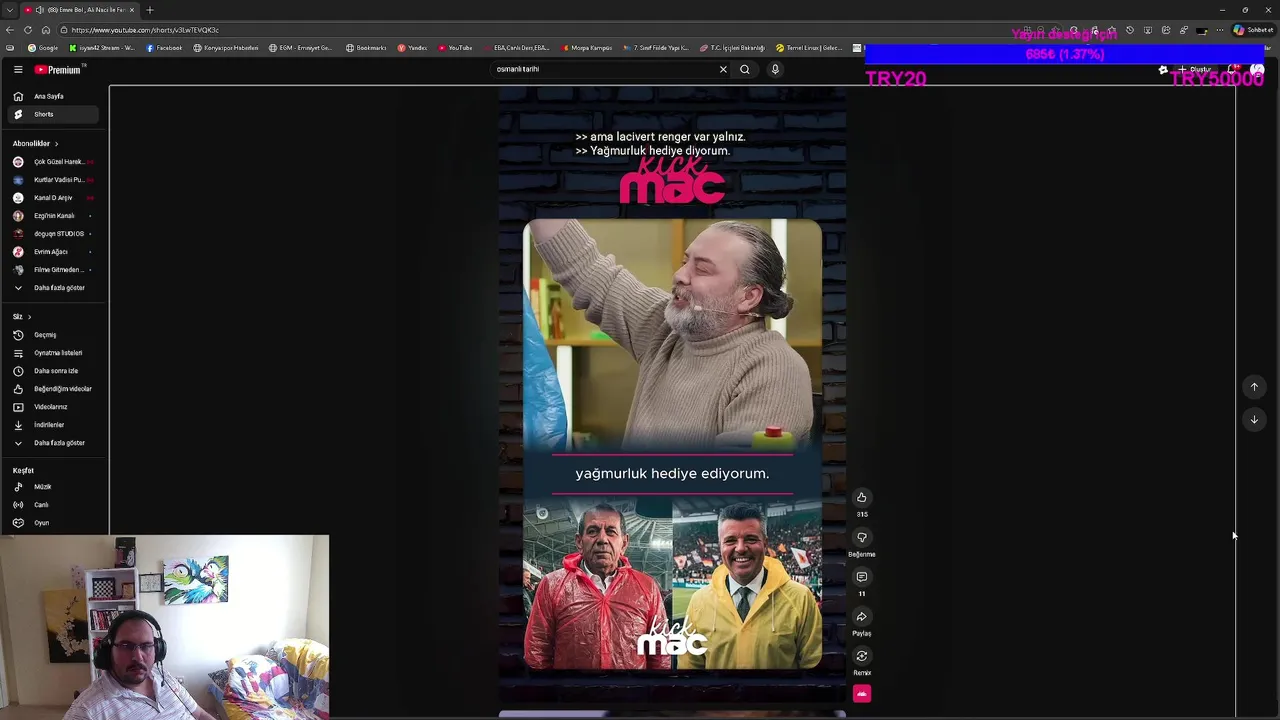The width and height of the screenshot is (1280, 720).
Task: Select Shorts in the sidebar
Action: [54, 114]
